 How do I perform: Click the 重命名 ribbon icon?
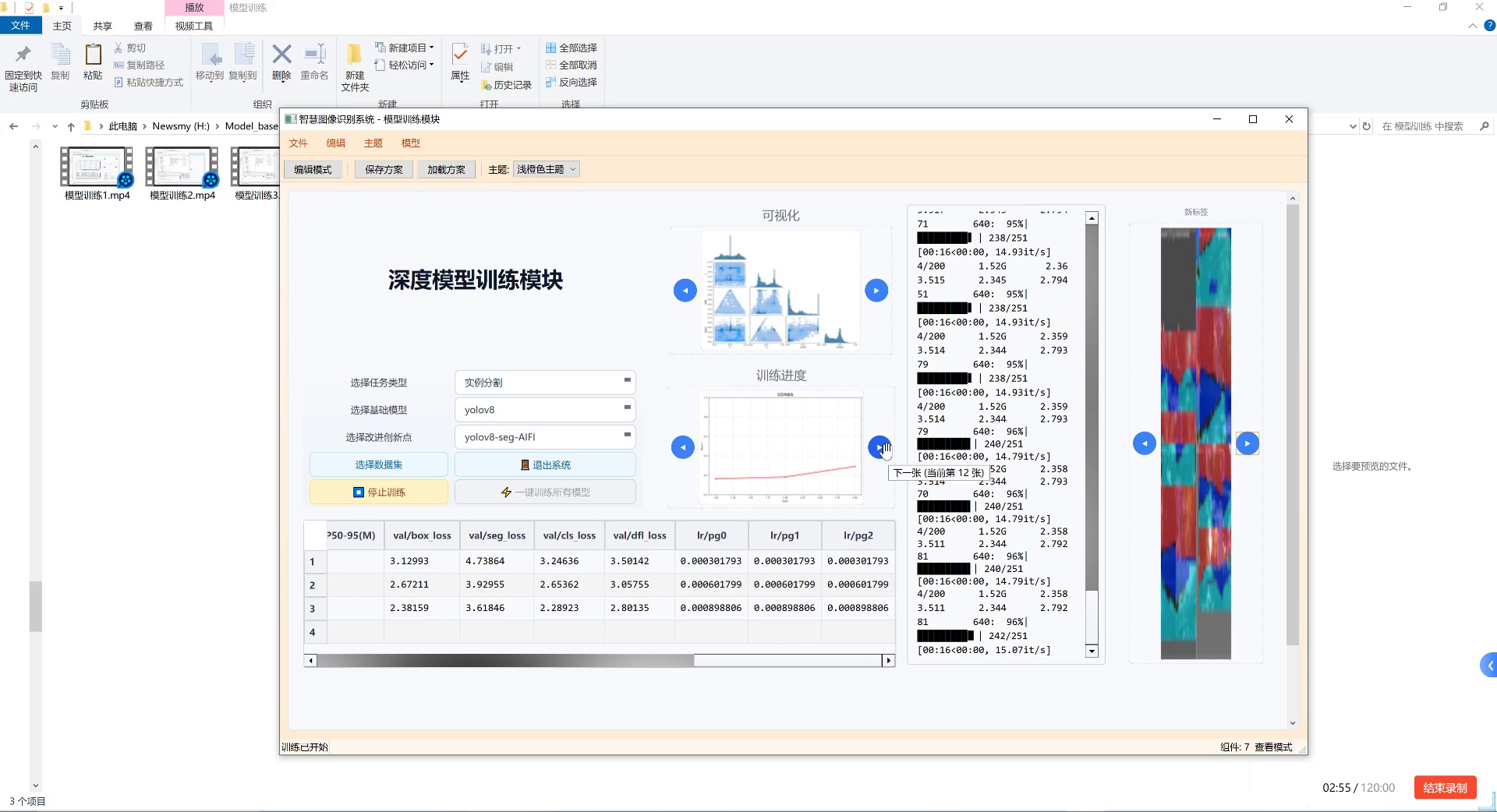coord(314,55)
